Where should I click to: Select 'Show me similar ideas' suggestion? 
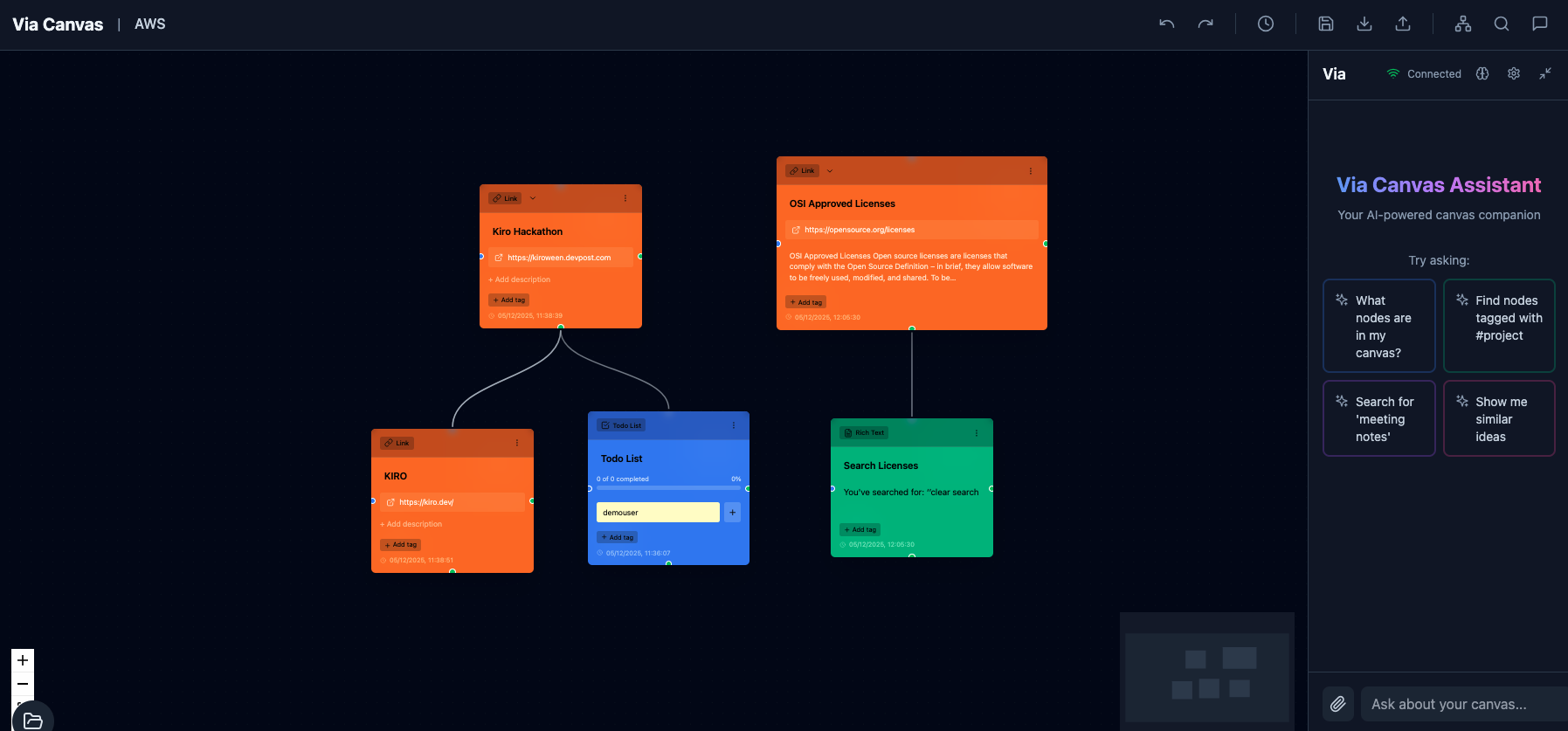click(1499, 418)
